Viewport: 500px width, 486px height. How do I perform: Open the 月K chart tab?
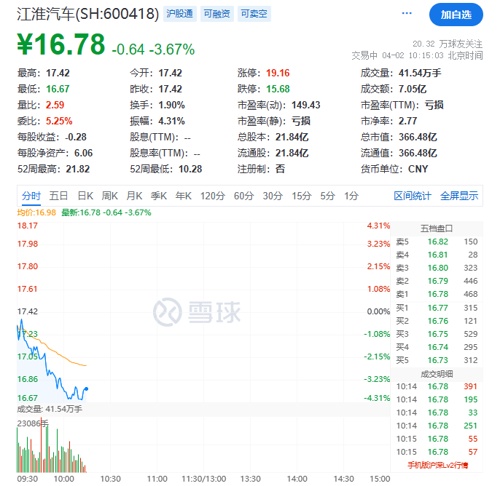[134, 196]
